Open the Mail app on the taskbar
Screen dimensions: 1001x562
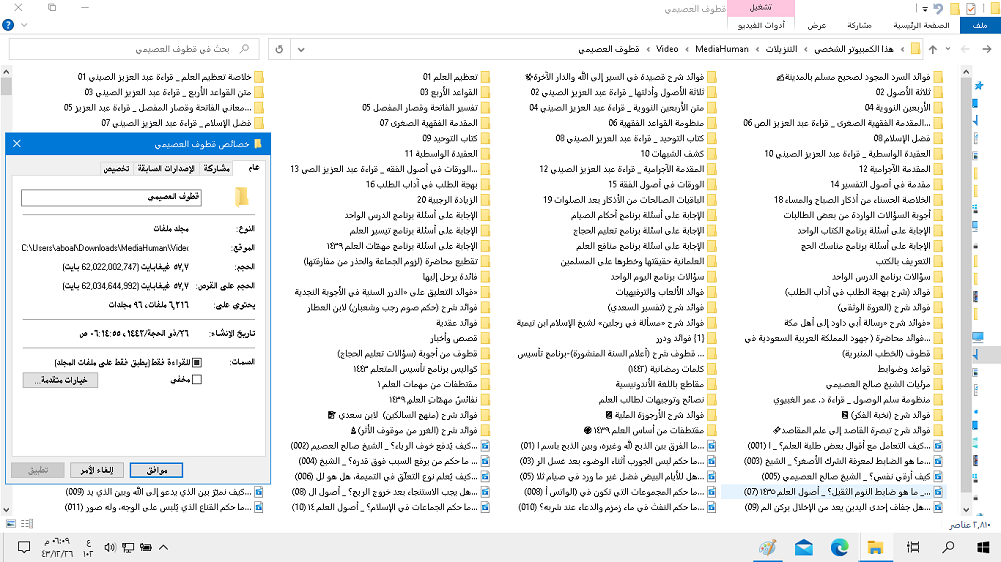pos(803,547)
